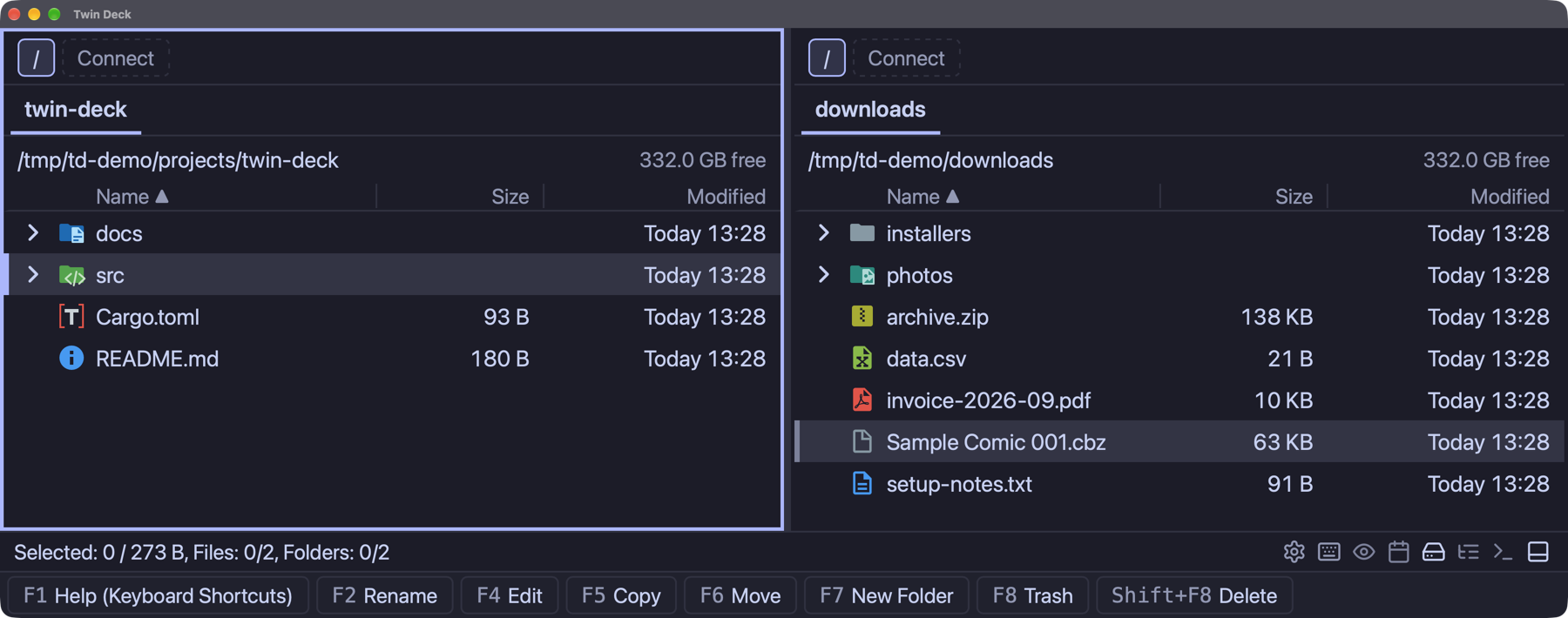1568x618 pixels.
Task: Click Shift+F8 Delete button
Action: tap(1194, 595)
